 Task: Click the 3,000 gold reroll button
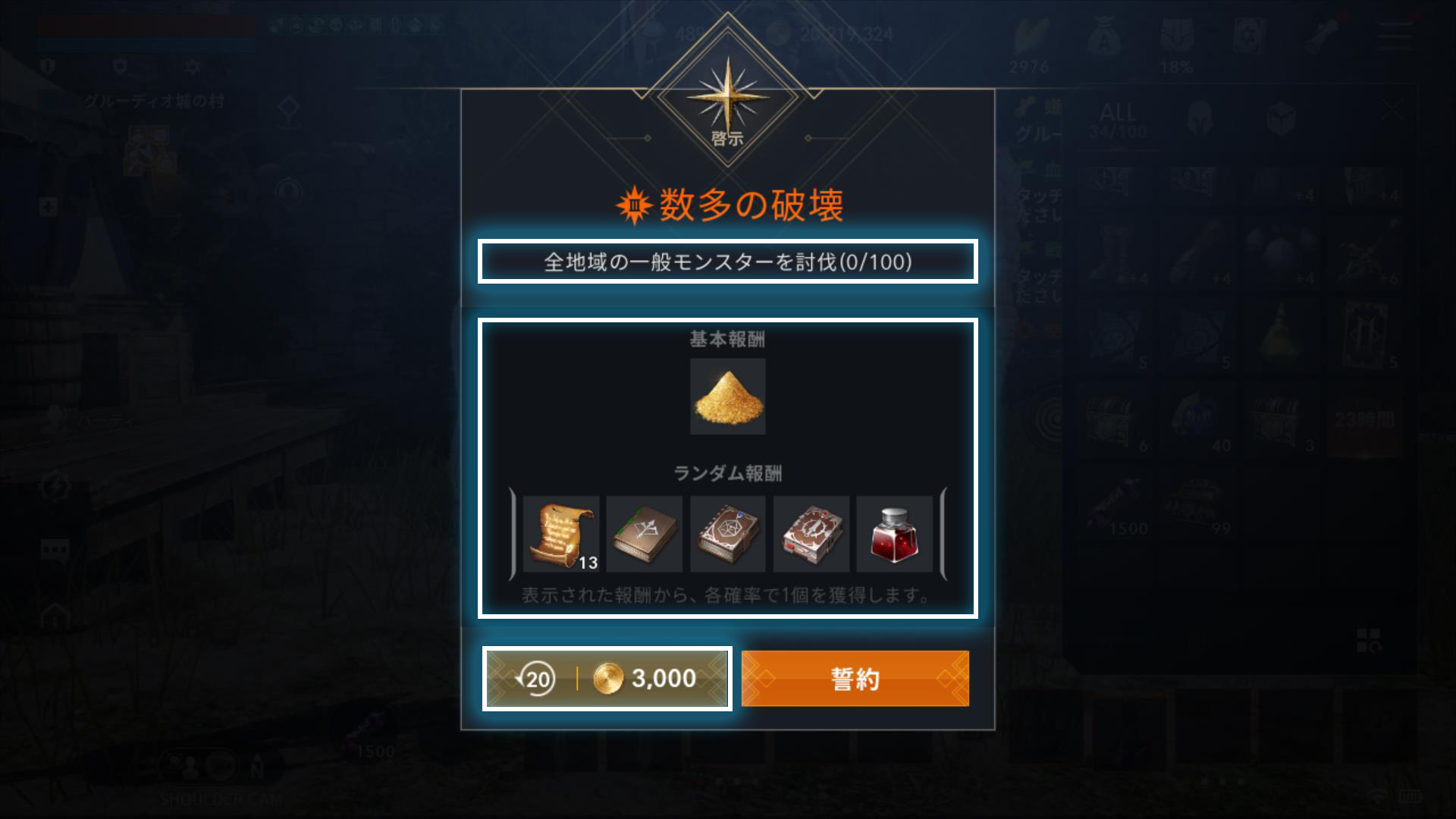[x=607, y=678]
